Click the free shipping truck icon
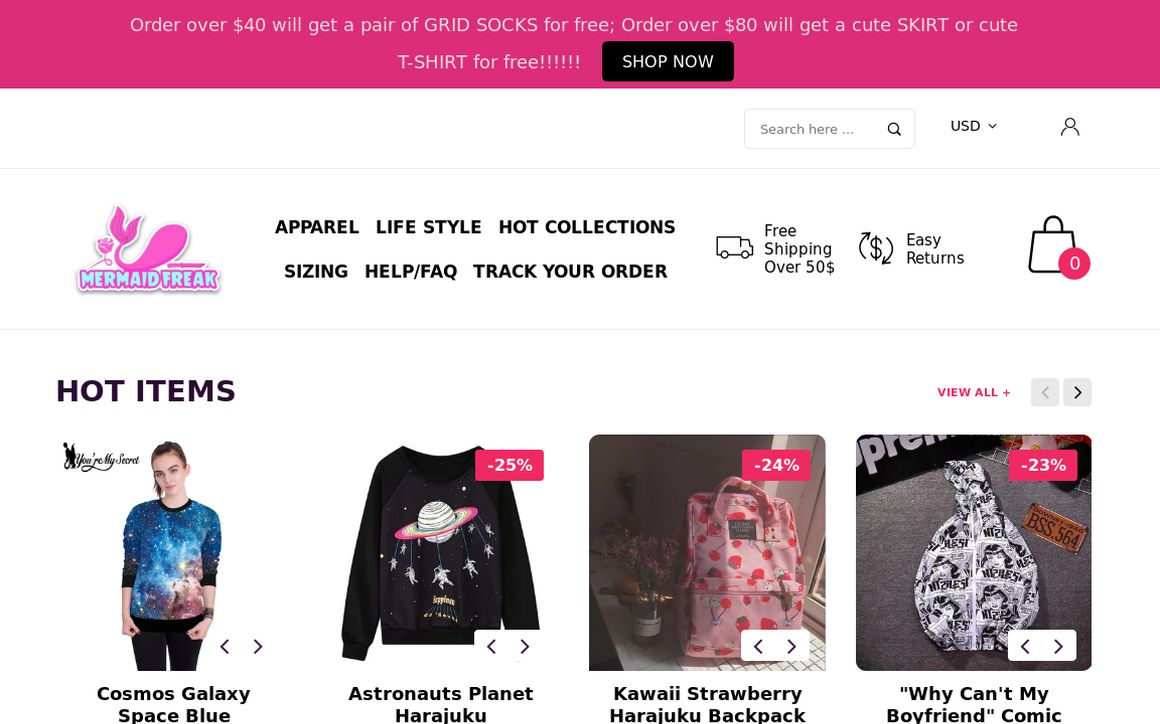 click(735, 247)
